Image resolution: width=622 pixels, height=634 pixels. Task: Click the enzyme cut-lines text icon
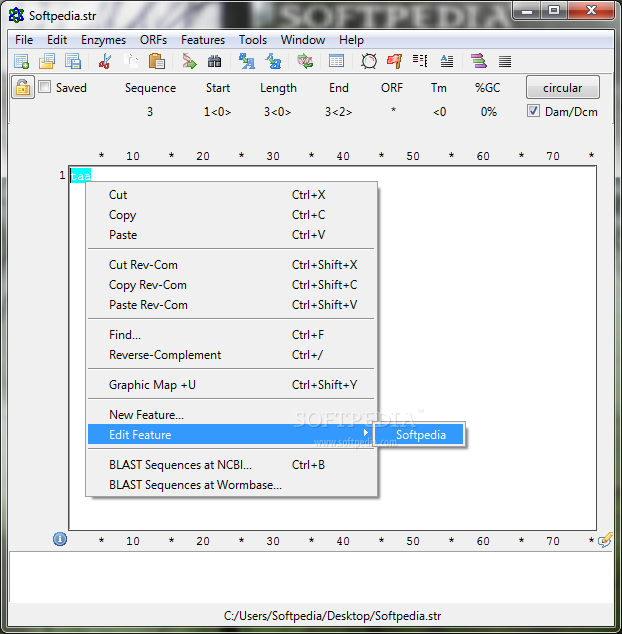[420, 61]
